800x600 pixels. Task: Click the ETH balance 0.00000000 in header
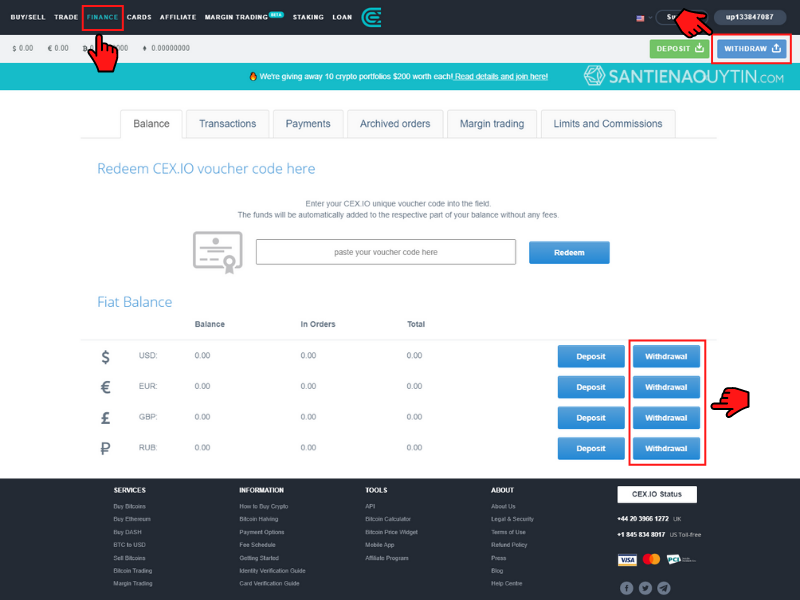[166, 48]
